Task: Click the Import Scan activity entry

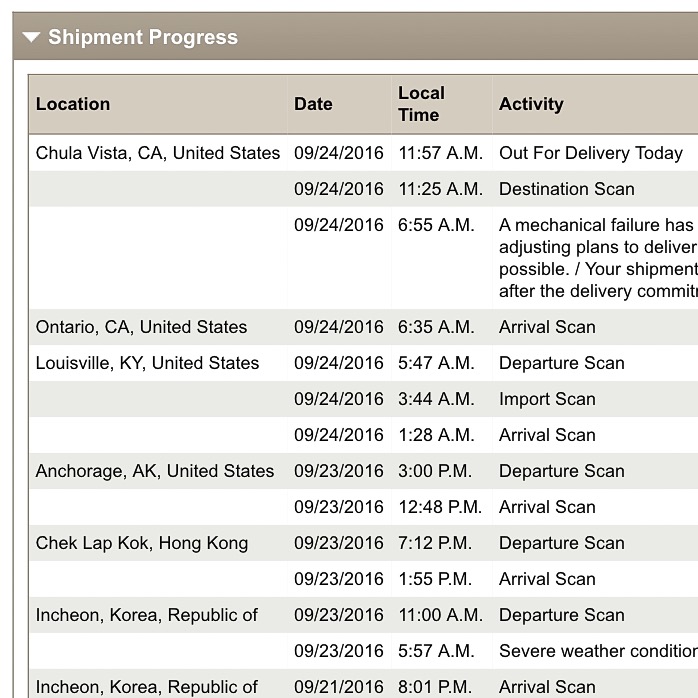Action: click(547, 399)
